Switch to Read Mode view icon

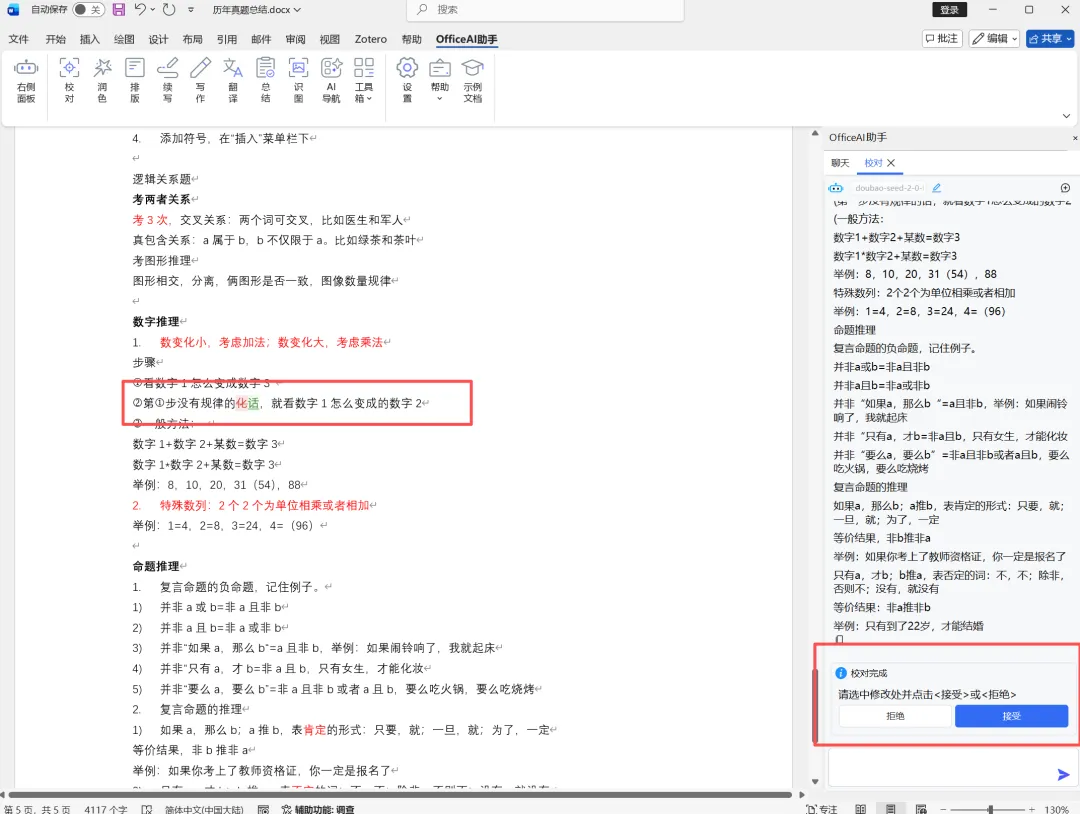click(x=860, y=809)
